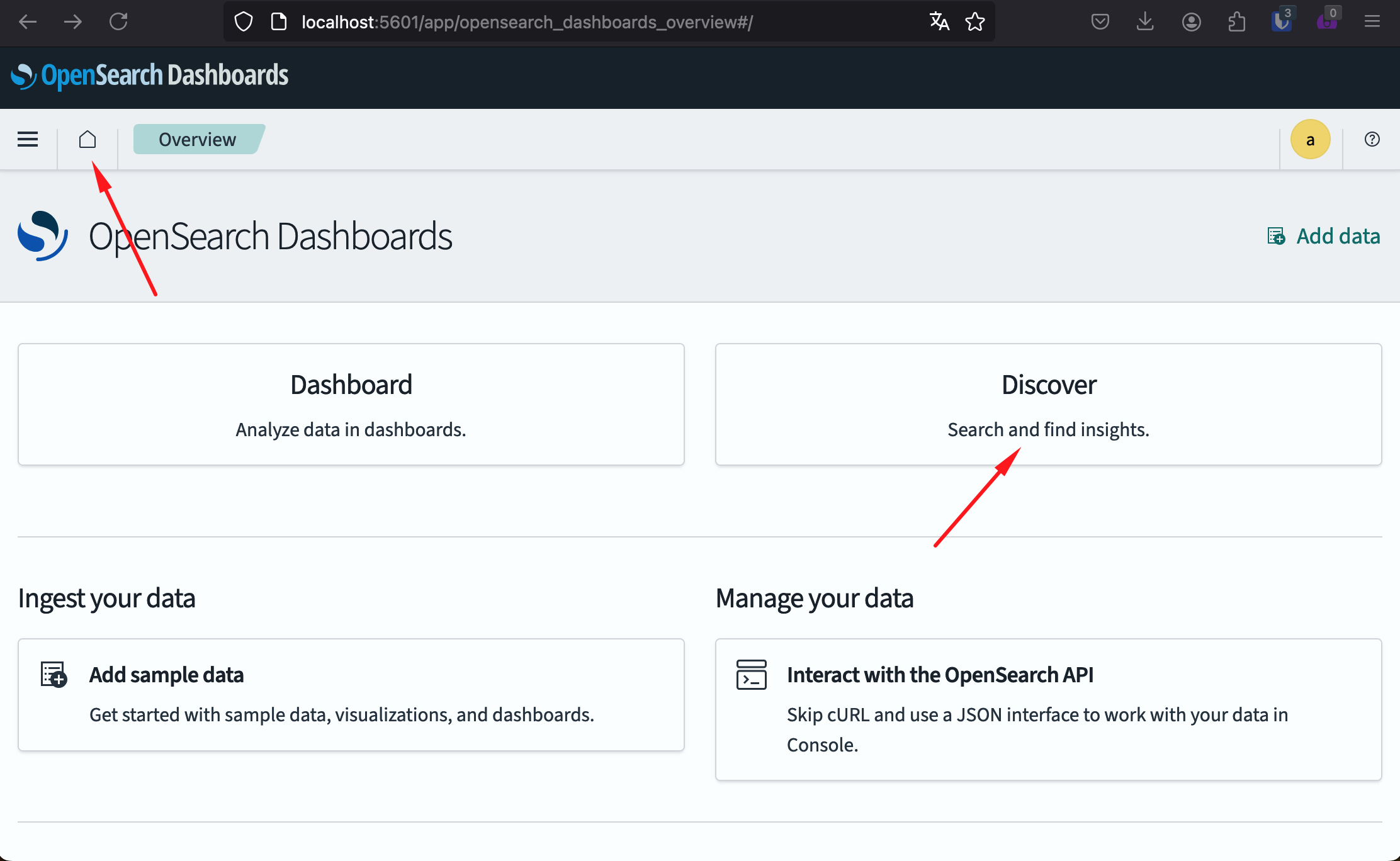Click the Add sample data icon
The width and height of the screenshot is (1400, 861).
click(x=54, y=675)
